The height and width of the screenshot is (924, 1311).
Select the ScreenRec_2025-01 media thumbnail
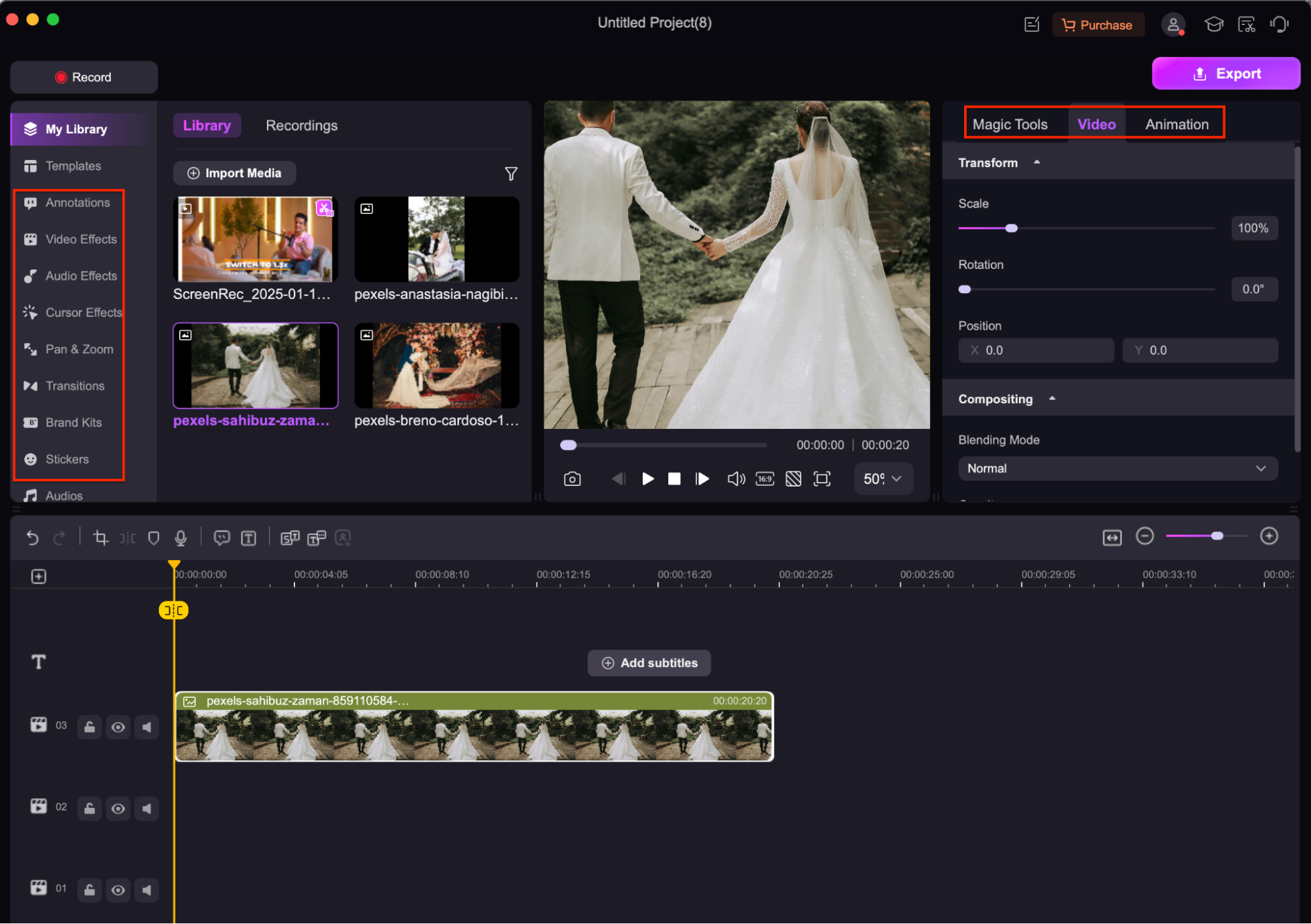click(255, 239)
